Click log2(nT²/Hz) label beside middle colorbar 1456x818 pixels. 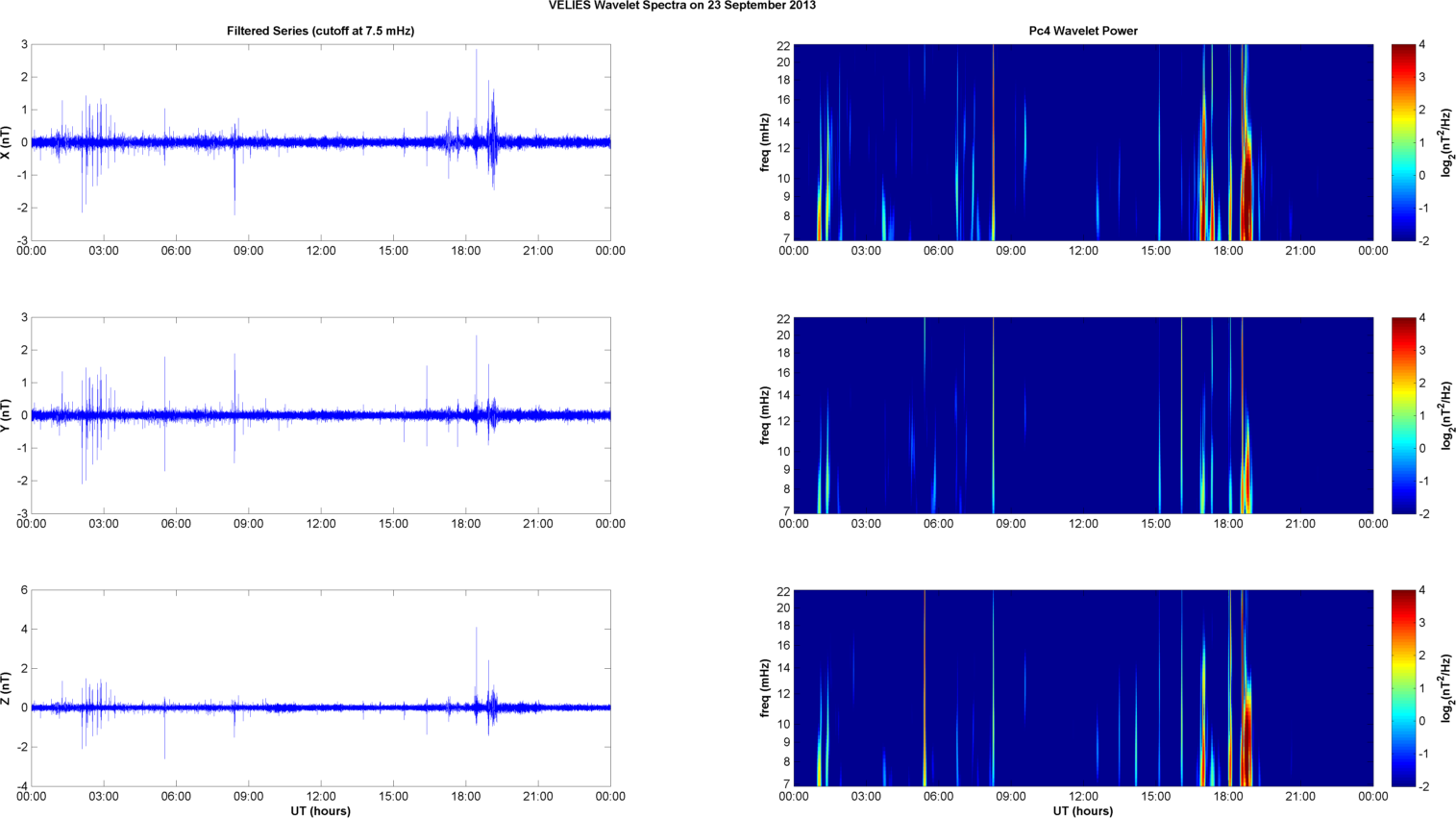(1446, 415)
